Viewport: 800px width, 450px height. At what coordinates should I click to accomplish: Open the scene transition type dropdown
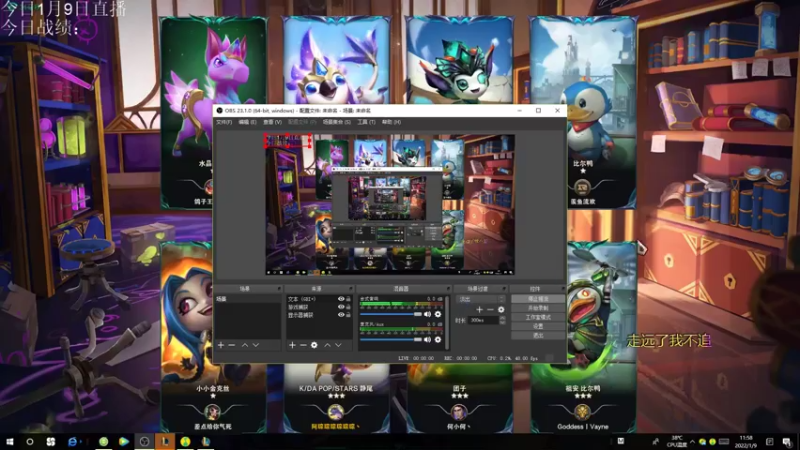tap(481, 299)
